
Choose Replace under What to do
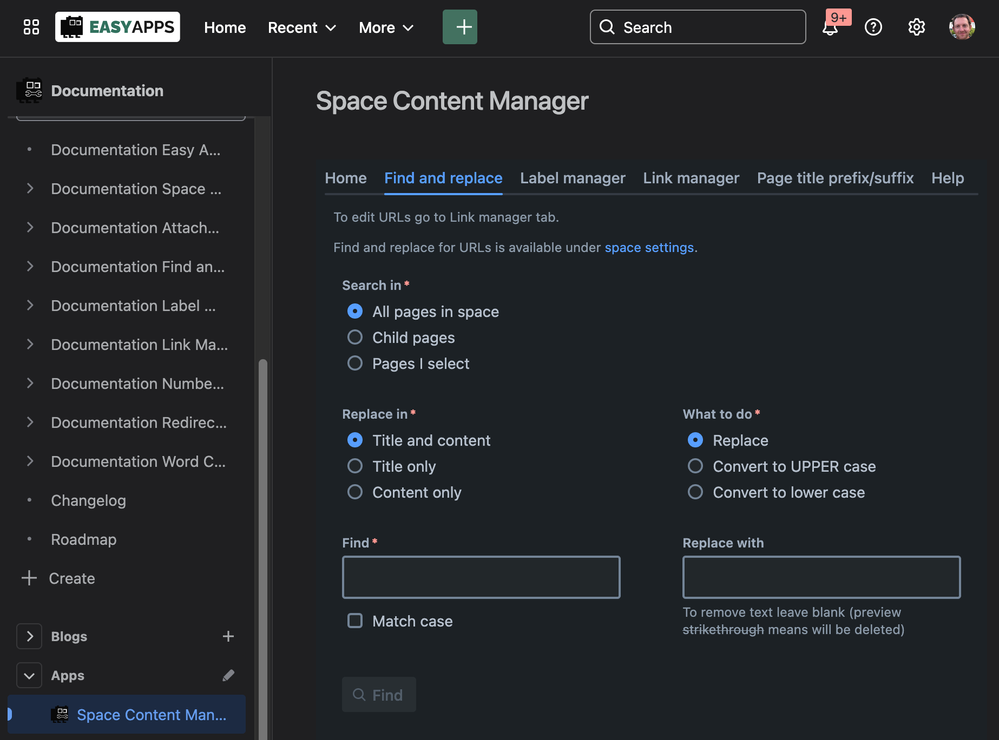tap(695, 440)
